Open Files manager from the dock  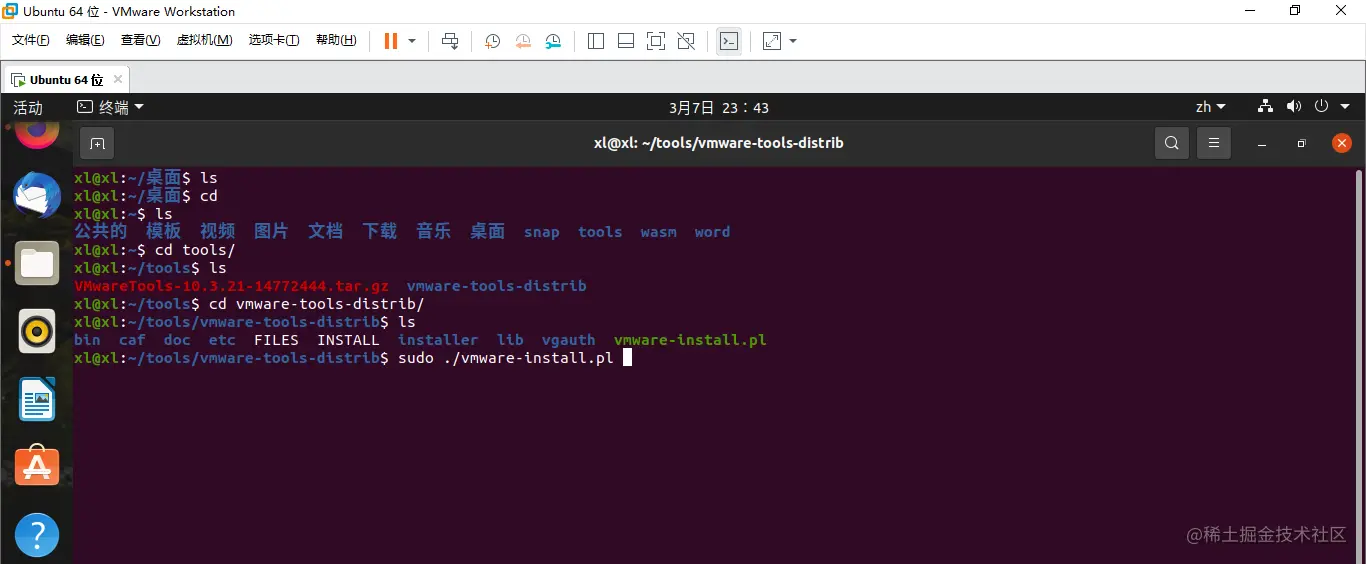coord(37,263)
